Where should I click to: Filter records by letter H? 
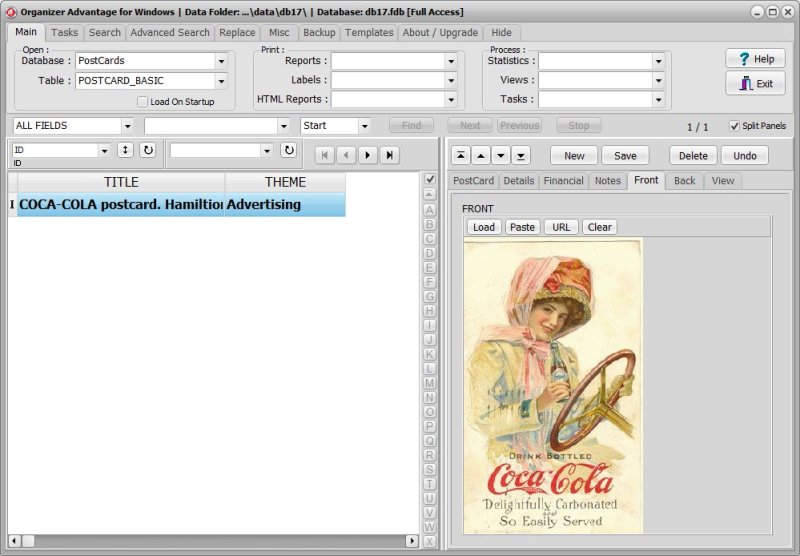pos(430,311)
